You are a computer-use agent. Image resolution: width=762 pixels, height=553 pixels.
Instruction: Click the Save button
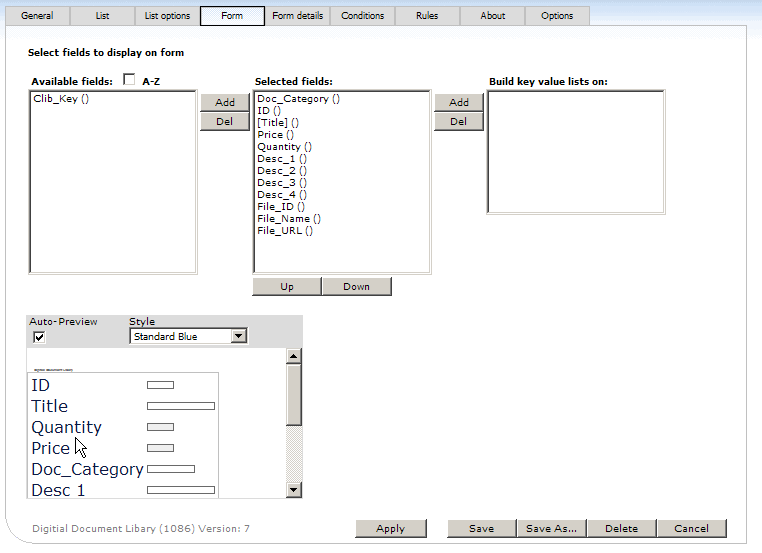482,529
